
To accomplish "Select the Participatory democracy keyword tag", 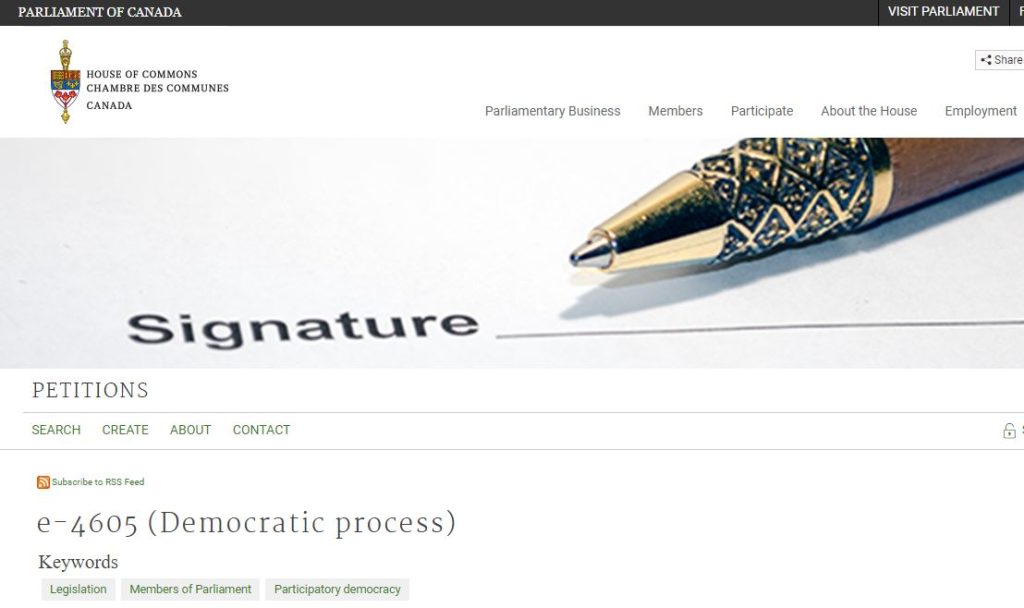I will coord(337,589).
